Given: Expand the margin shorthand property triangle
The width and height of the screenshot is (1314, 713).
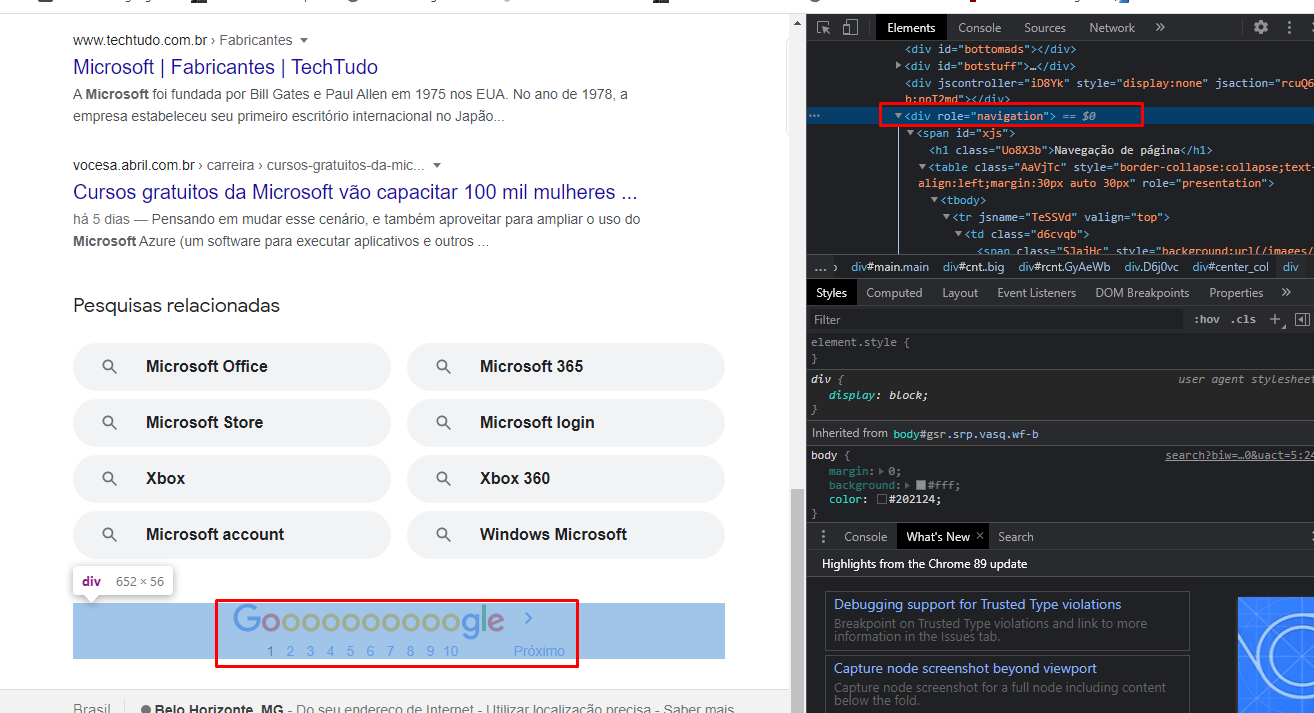Looking at the screenshot, I should click(x=879, y=471).
